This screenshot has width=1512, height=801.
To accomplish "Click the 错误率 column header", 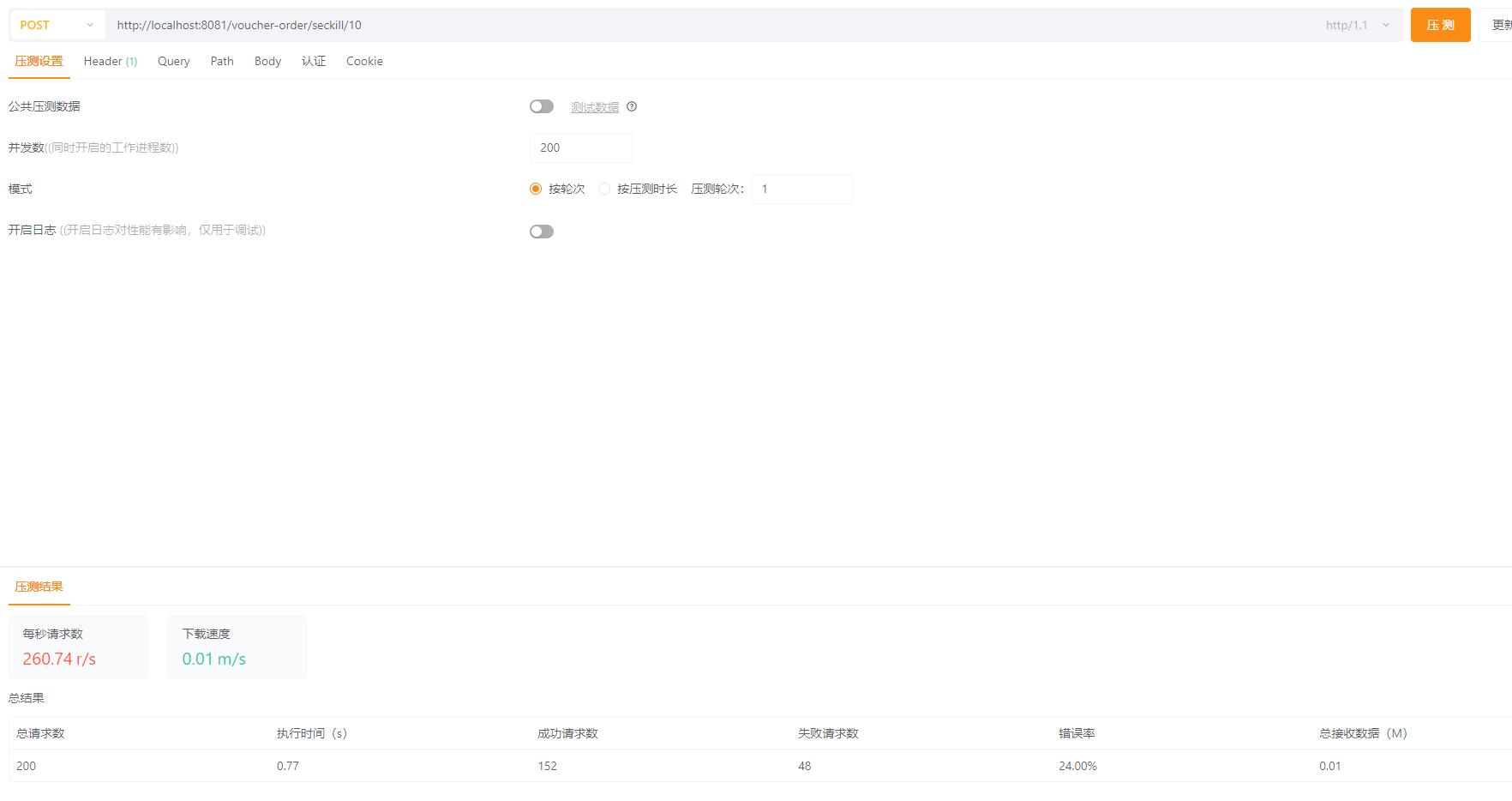I will [1077, 733].
